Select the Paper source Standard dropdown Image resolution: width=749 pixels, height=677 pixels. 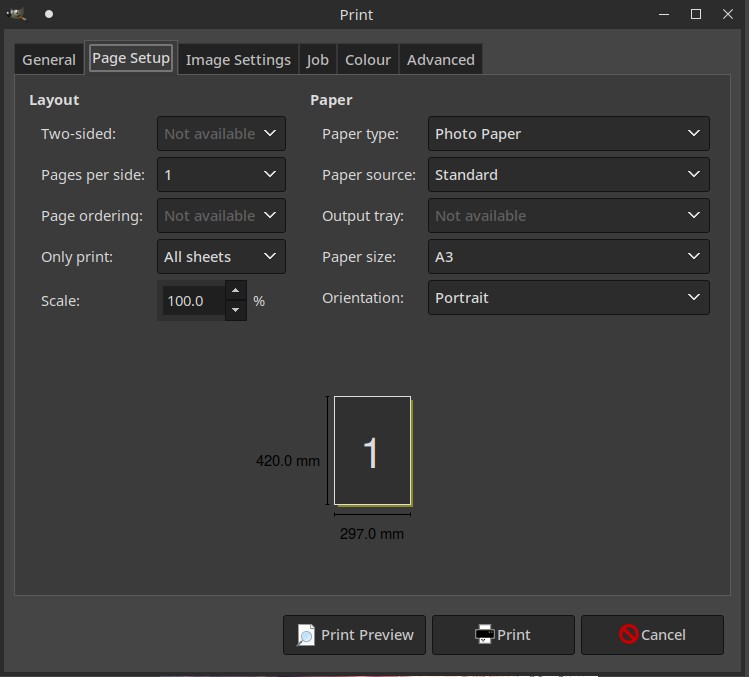[x=568, y=175]
